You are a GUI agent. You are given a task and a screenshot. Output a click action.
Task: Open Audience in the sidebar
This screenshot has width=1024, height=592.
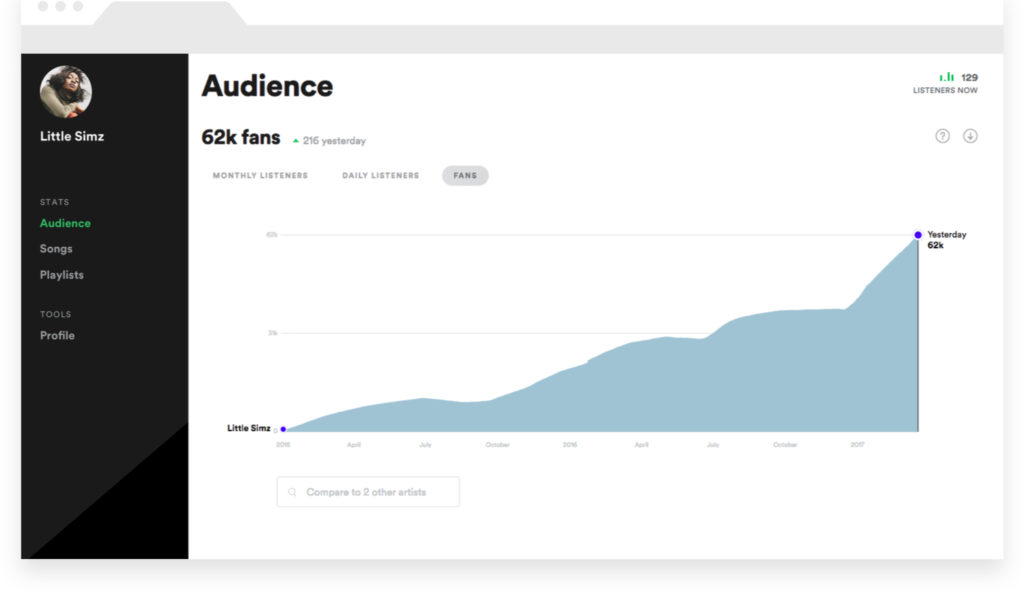click(x=65, y=223)
